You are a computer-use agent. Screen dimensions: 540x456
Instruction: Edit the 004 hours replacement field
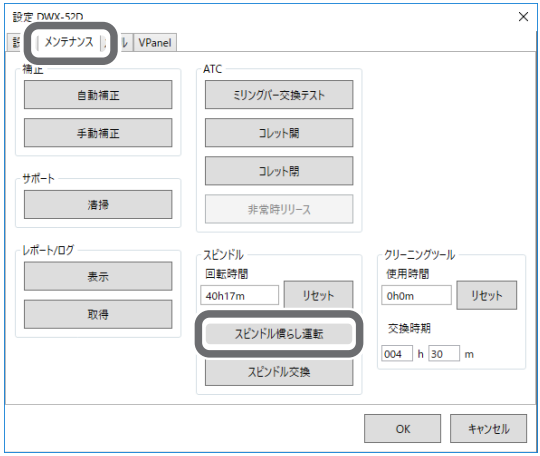click(x=397, y=354)
